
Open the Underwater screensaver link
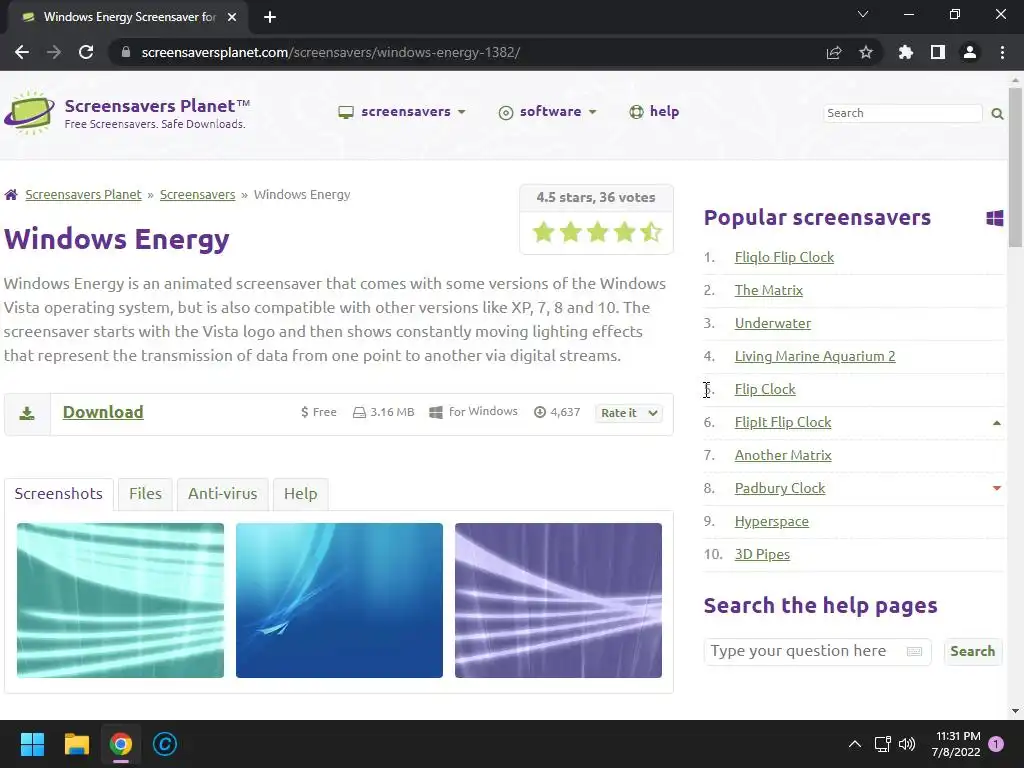(773, 323)
